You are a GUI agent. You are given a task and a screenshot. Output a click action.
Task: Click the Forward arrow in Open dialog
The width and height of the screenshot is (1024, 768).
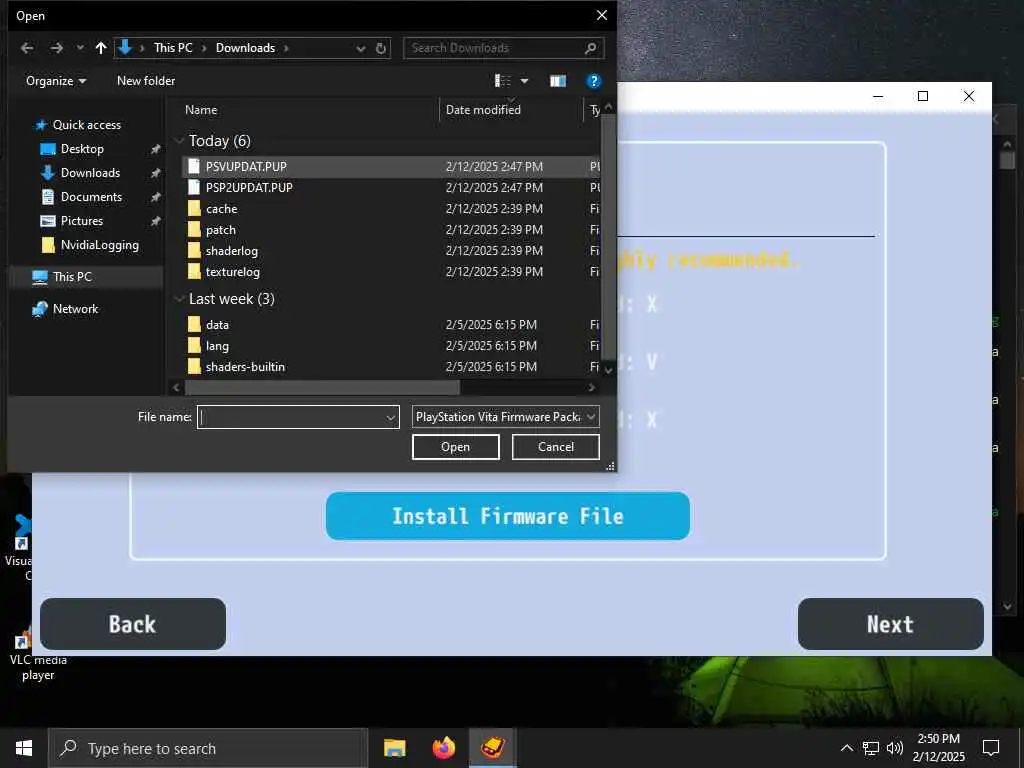[x=57, y=48]
